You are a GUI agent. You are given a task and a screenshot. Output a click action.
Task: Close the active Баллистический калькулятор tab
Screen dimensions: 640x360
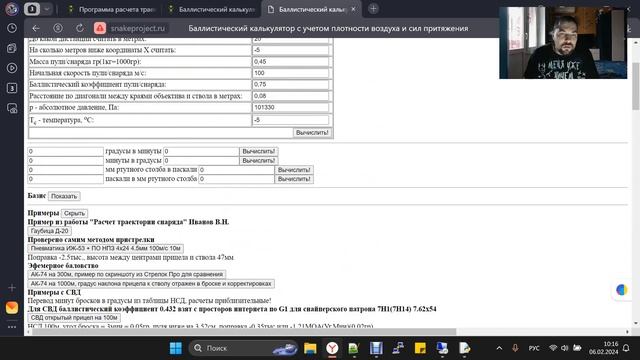[353, 9]
